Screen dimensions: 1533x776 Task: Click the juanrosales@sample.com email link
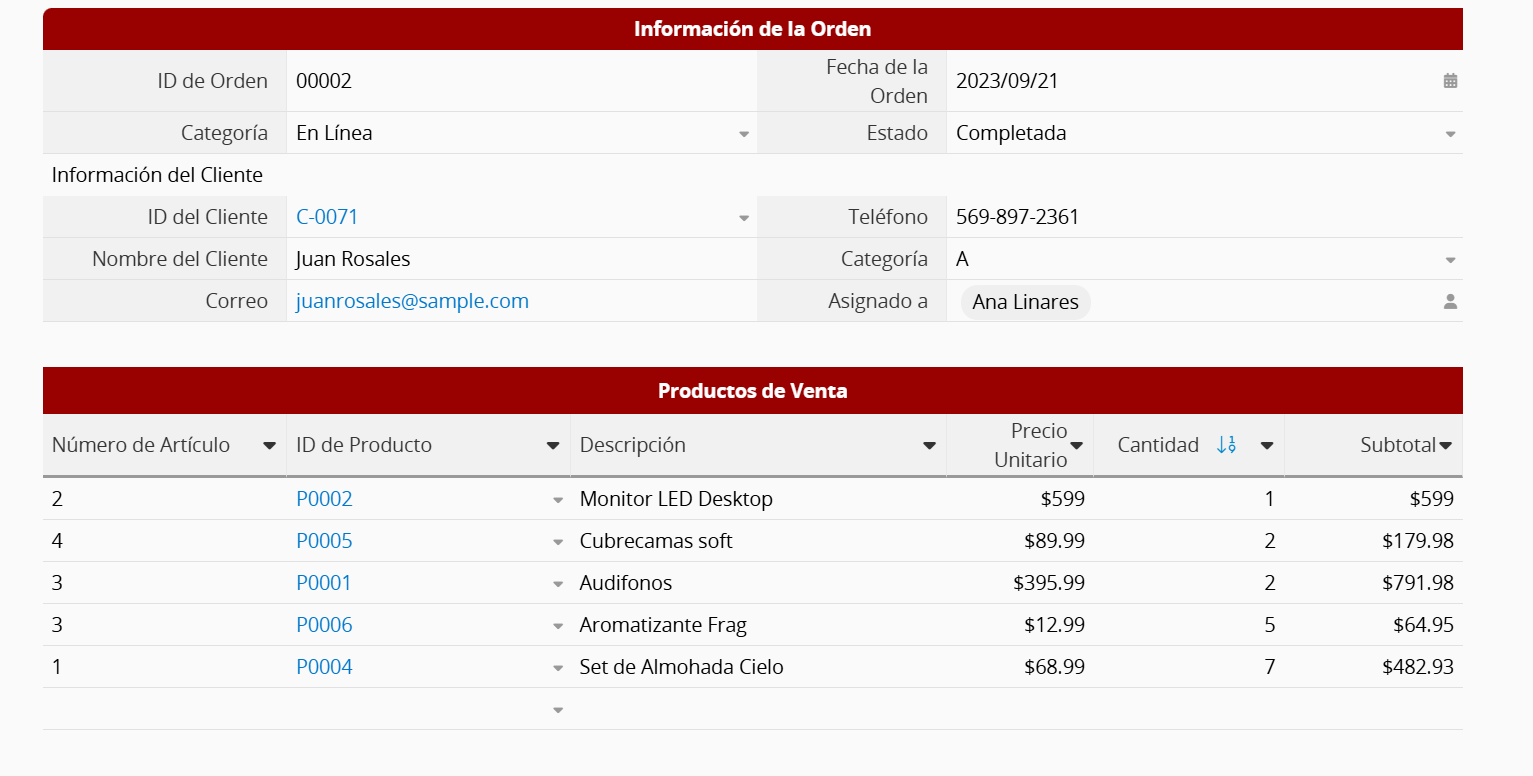pos(412,301)
